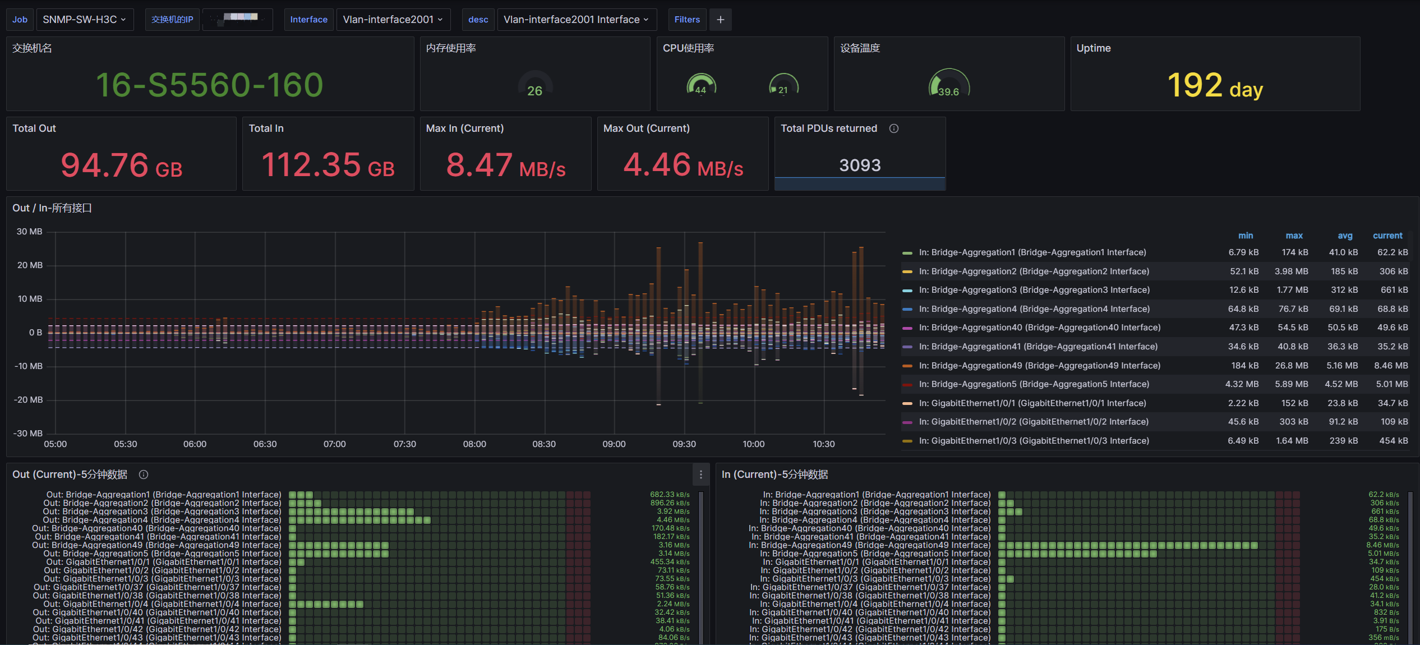The height and width of the screenshot is (645, 1420).
Task: Click the In (Current)-5分钟数据 panel title
Action: (x=775, y=475)
